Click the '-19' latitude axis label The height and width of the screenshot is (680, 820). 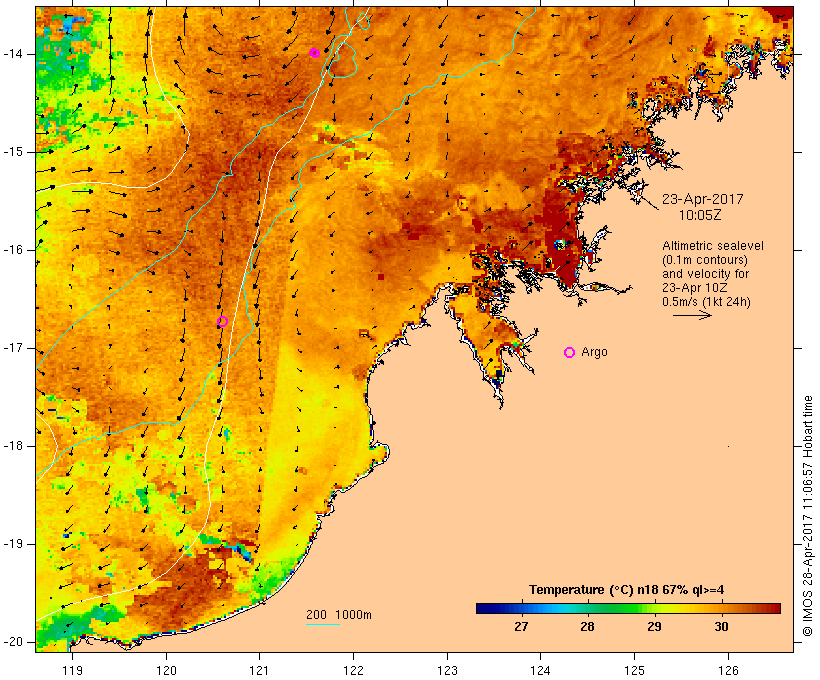(x=13, y=544)
